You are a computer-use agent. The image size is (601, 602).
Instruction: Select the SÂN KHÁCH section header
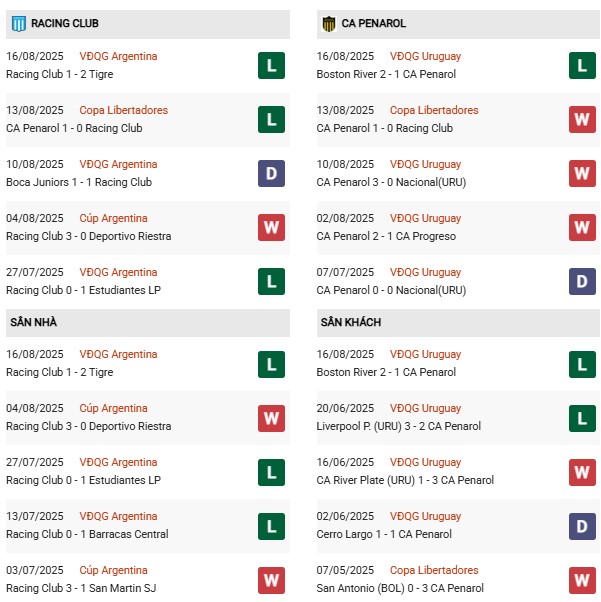click(350, 322)
